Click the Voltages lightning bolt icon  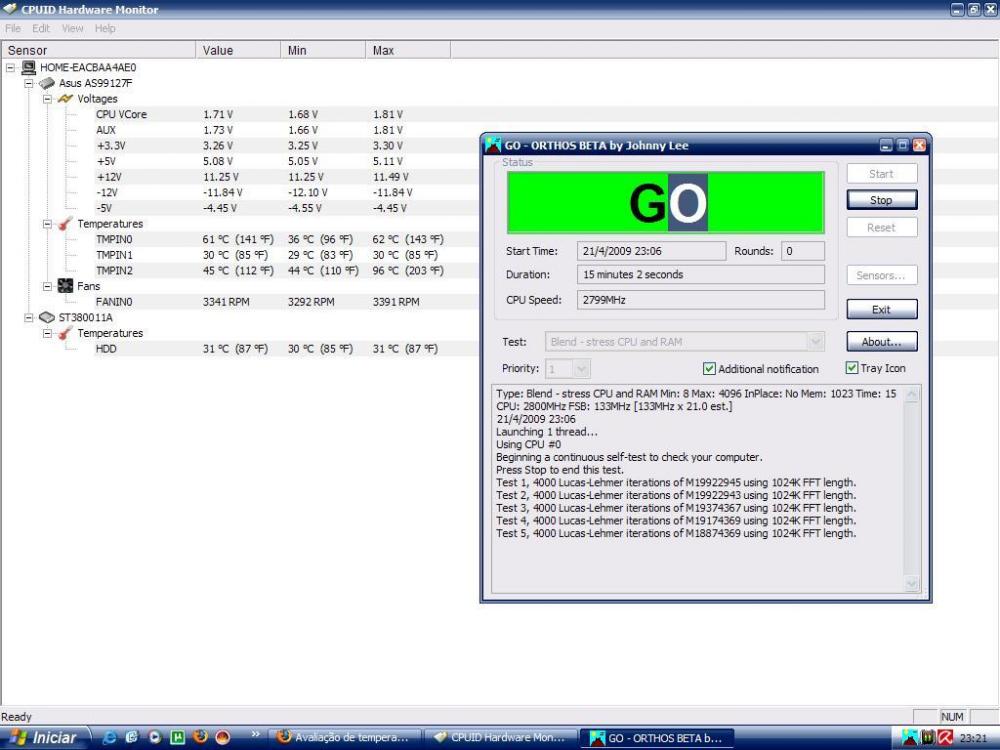(65, 99)
